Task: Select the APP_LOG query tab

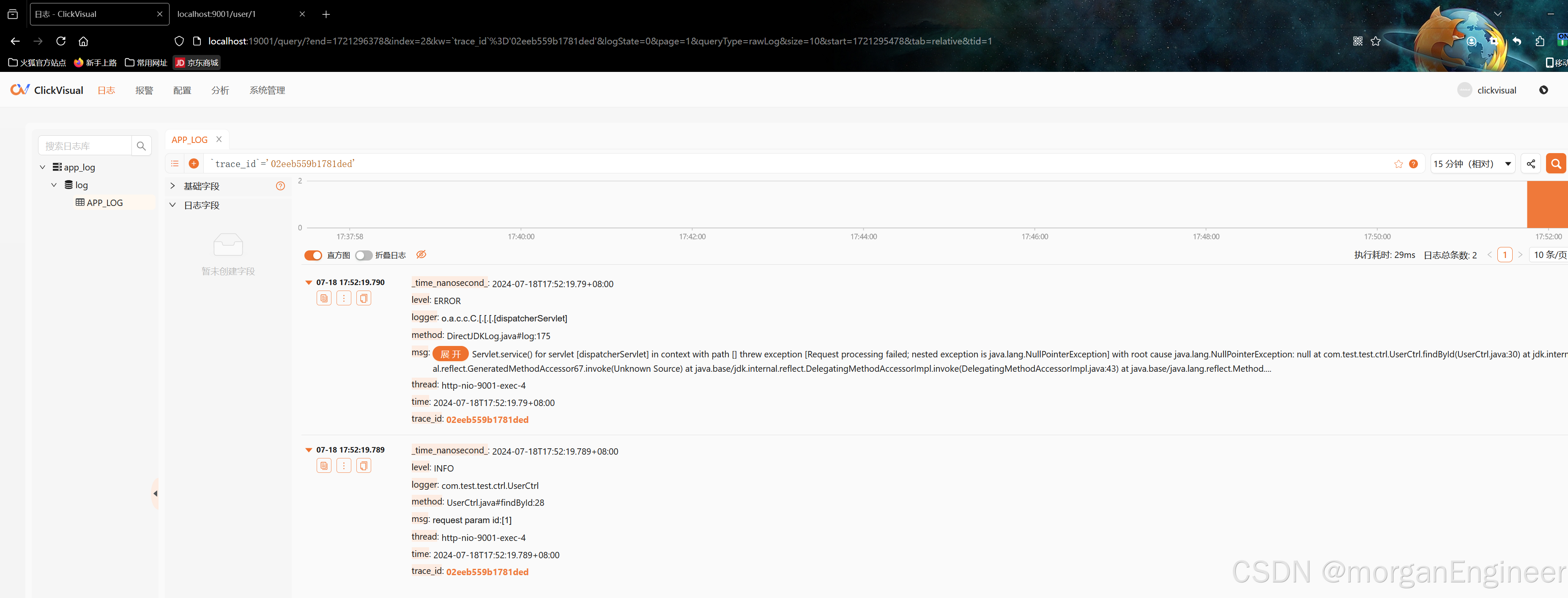Action: (189, 140)
